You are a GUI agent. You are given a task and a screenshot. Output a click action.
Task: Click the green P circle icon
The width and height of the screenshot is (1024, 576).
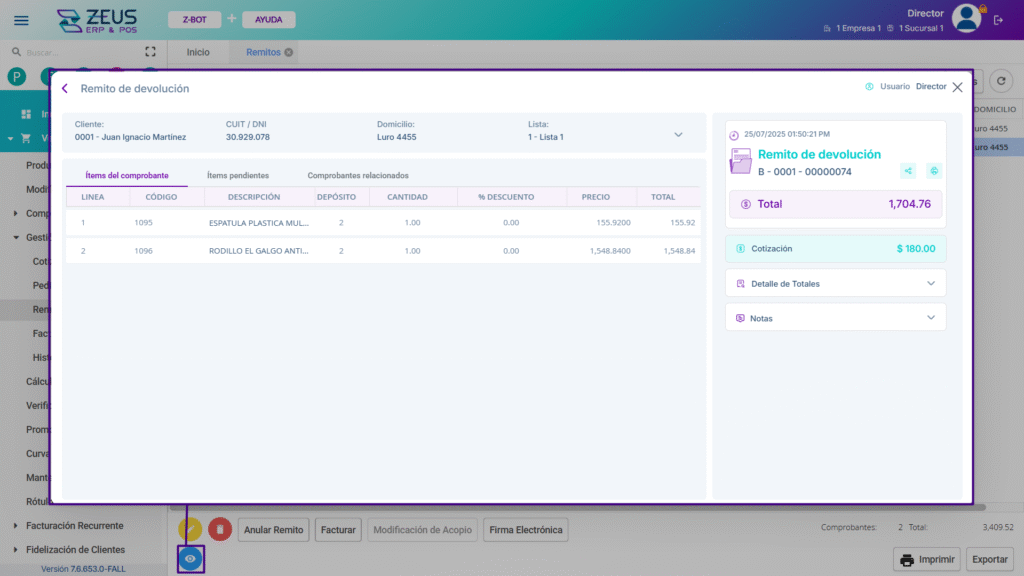coord(17,77)
